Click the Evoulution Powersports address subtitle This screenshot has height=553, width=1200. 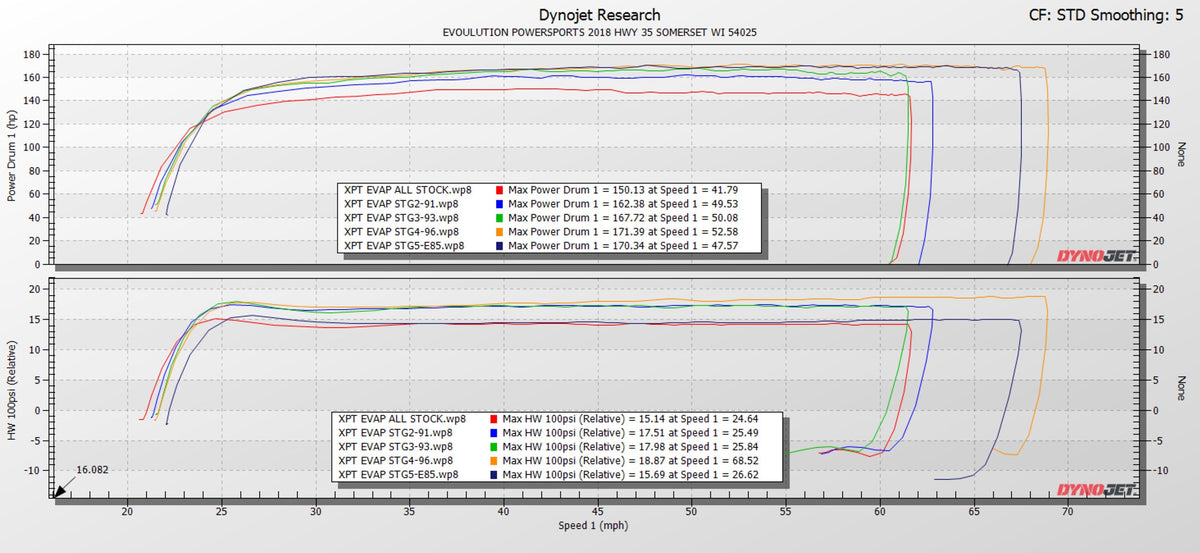(x=599, y=33)
